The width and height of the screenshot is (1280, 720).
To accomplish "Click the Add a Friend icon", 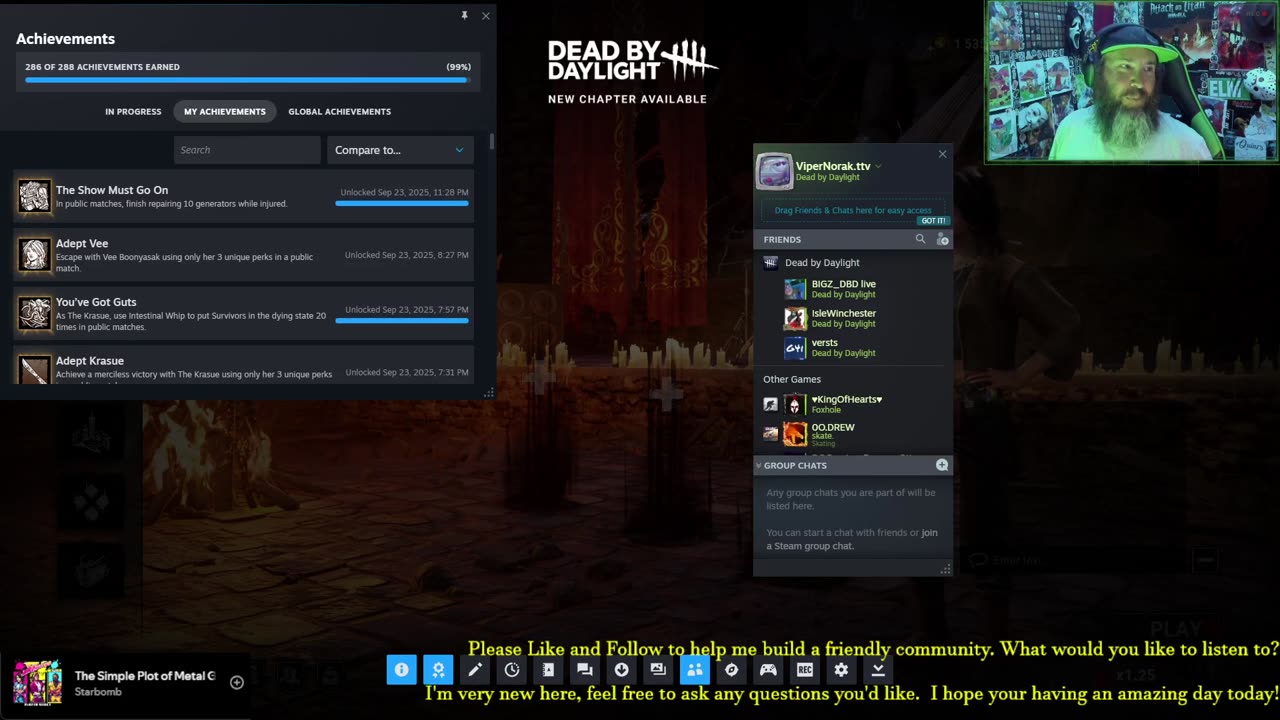I will 942,239.
